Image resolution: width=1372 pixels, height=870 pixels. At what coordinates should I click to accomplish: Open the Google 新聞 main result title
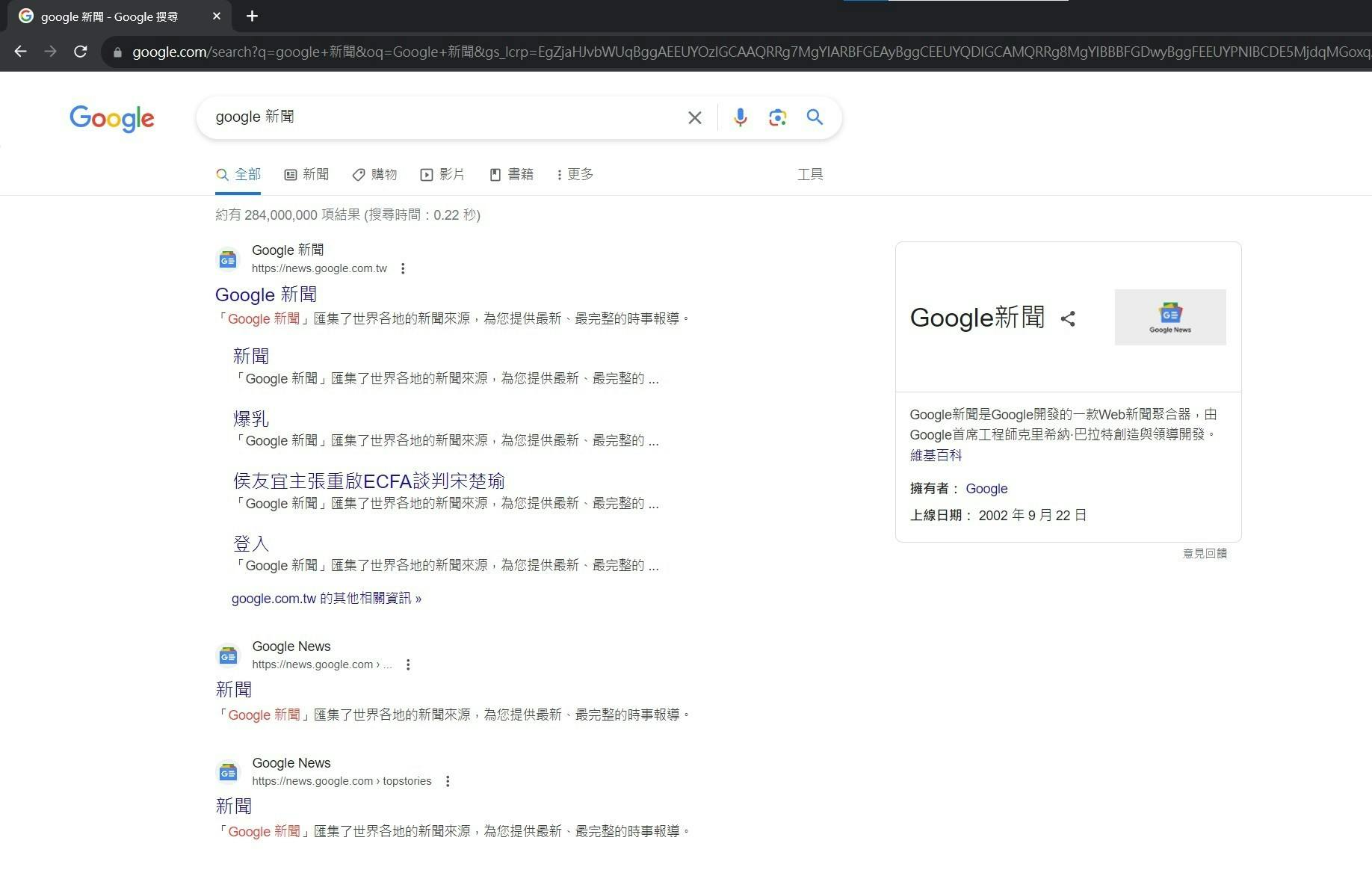click(266, 294)
